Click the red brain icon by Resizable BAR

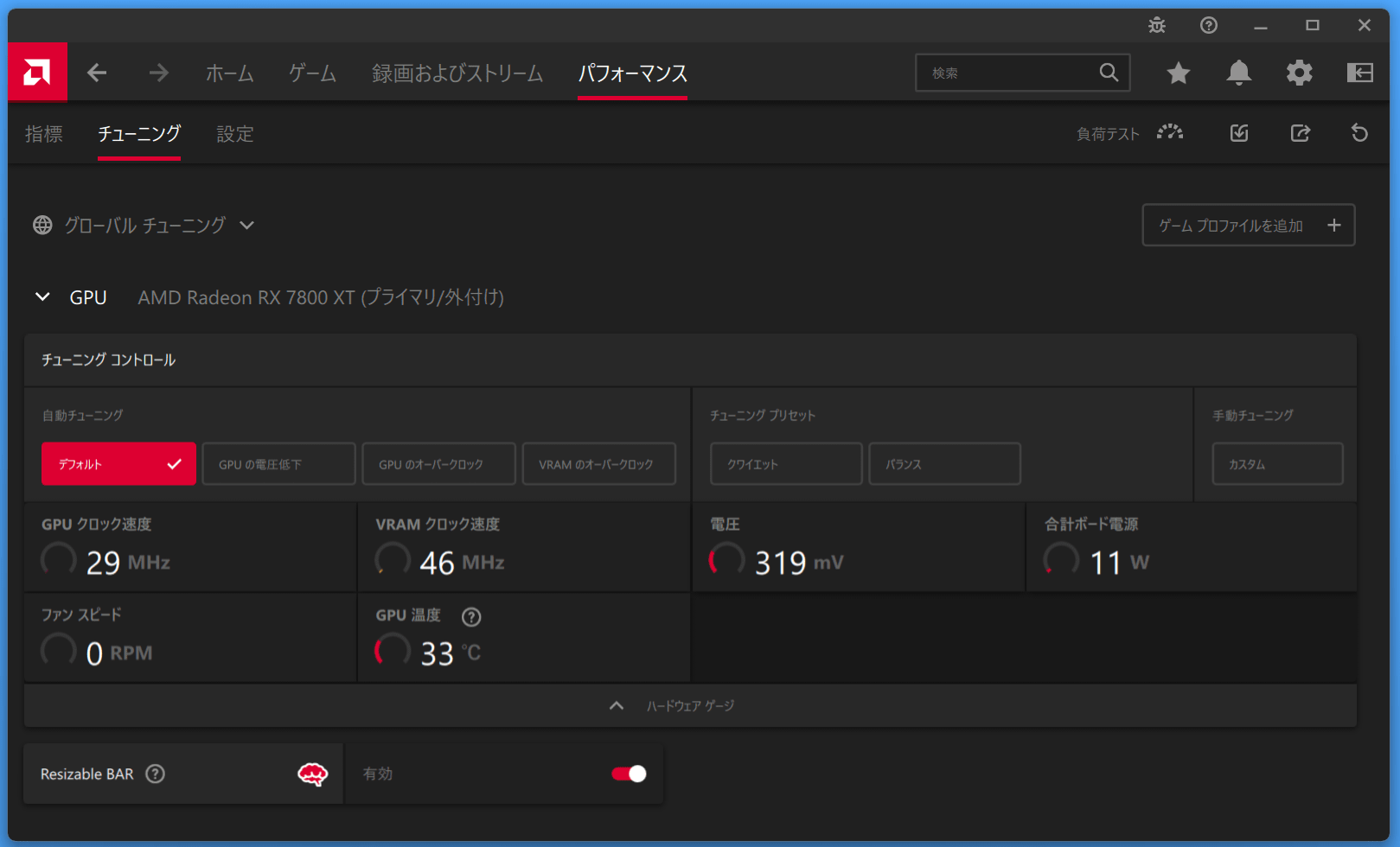[312, 774]
